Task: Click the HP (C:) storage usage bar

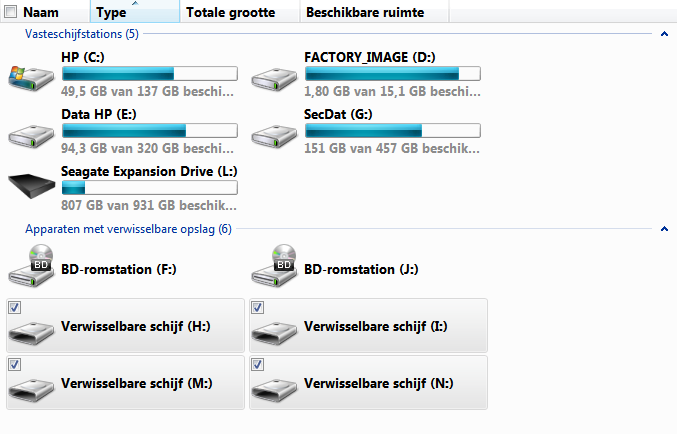Action: pyautogui.click(x=149, y=73)
